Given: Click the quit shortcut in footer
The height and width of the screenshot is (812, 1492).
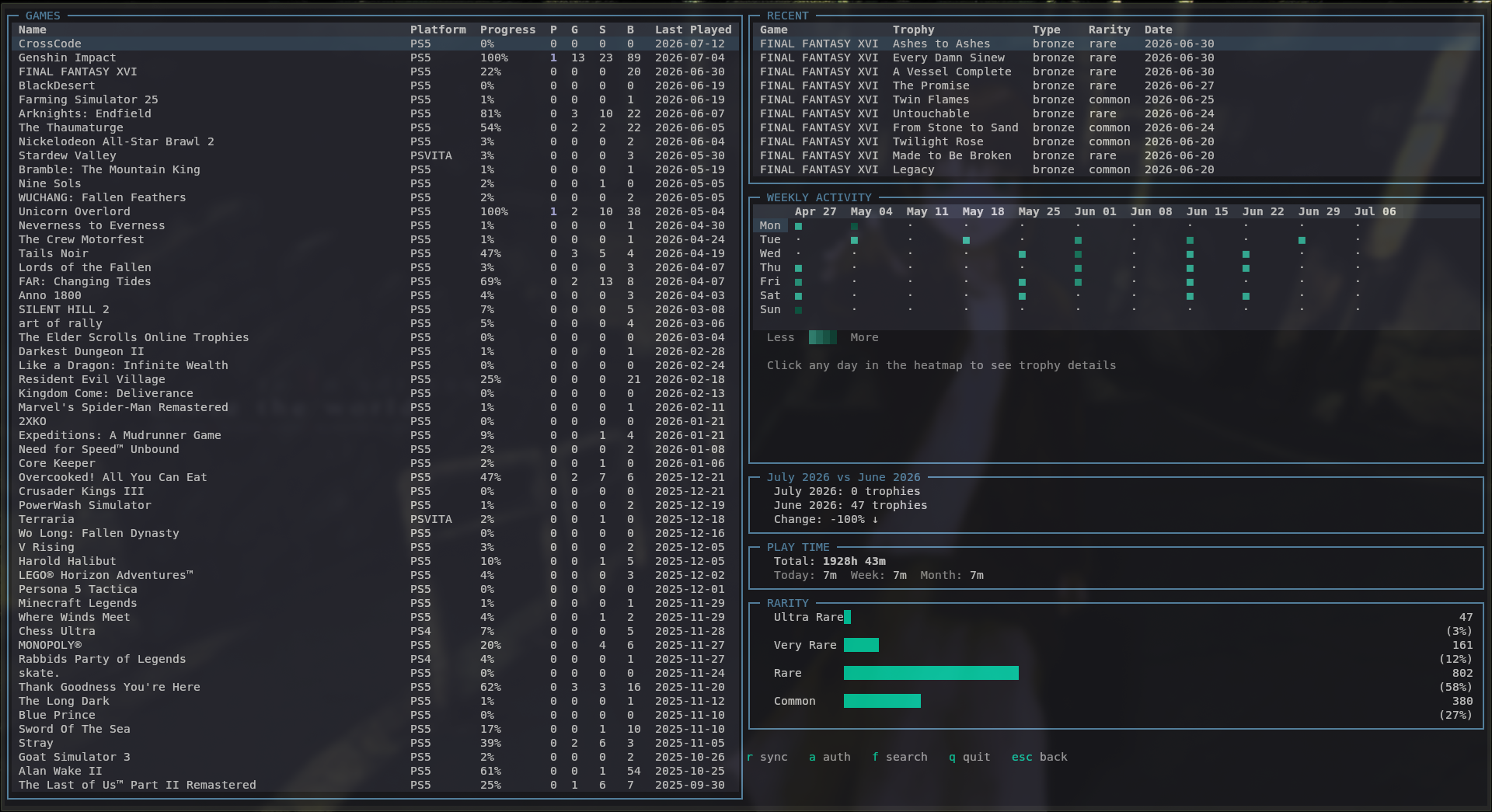Looking at the screenshot, I should click(970, 757).
